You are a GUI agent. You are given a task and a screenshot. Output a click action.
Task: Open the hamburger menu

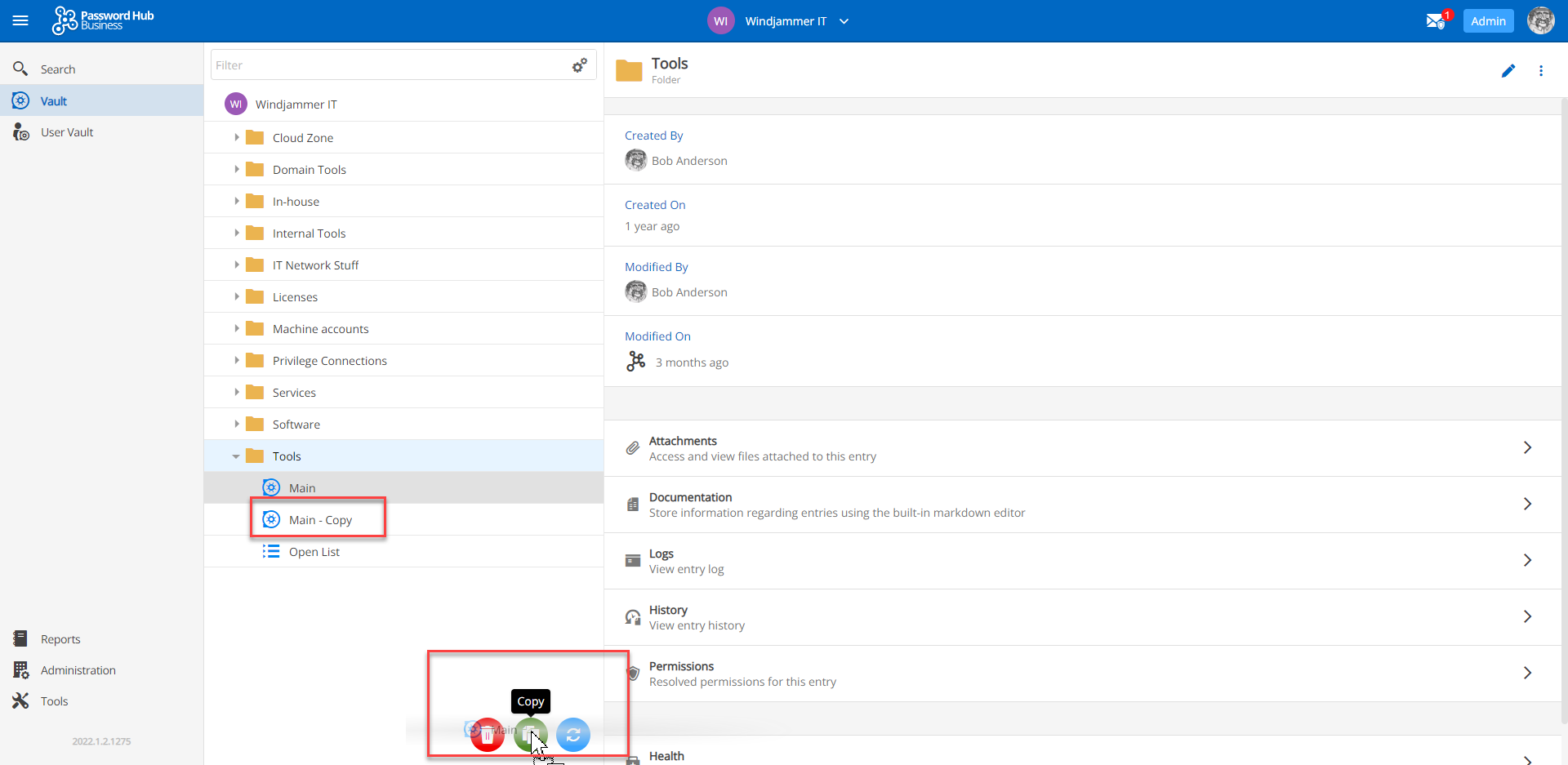point(20,21)
